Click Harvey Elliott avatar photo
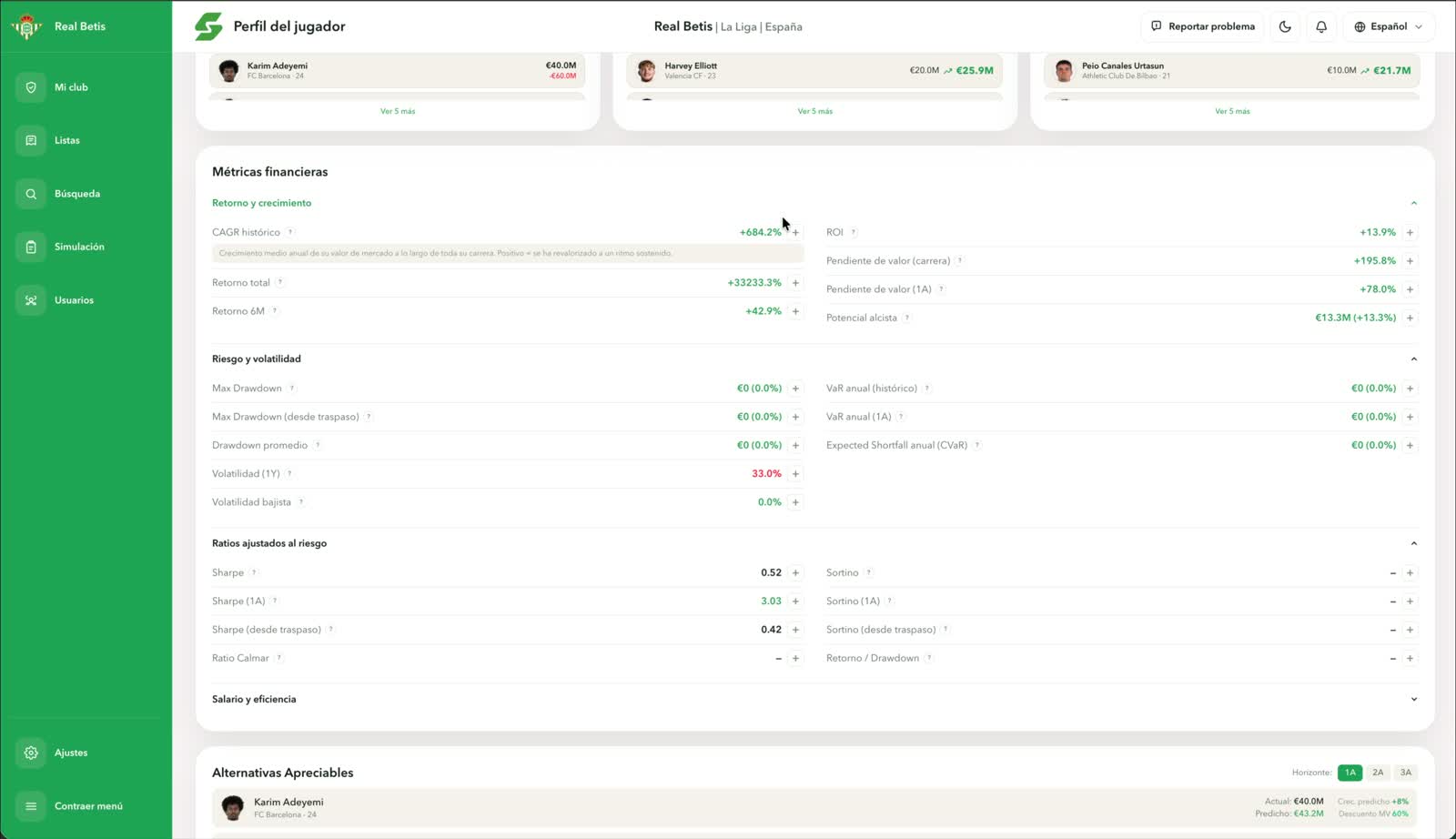 [647, 70]
